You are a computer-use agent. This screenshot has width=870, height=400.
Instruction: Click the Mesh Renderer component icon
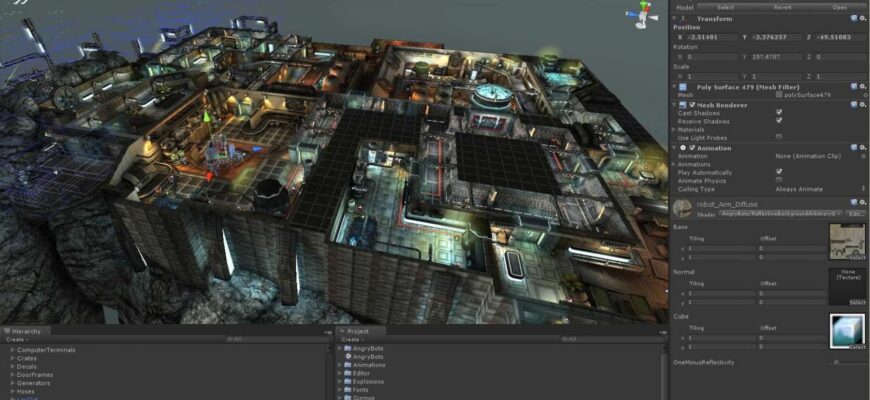point(683,105)
